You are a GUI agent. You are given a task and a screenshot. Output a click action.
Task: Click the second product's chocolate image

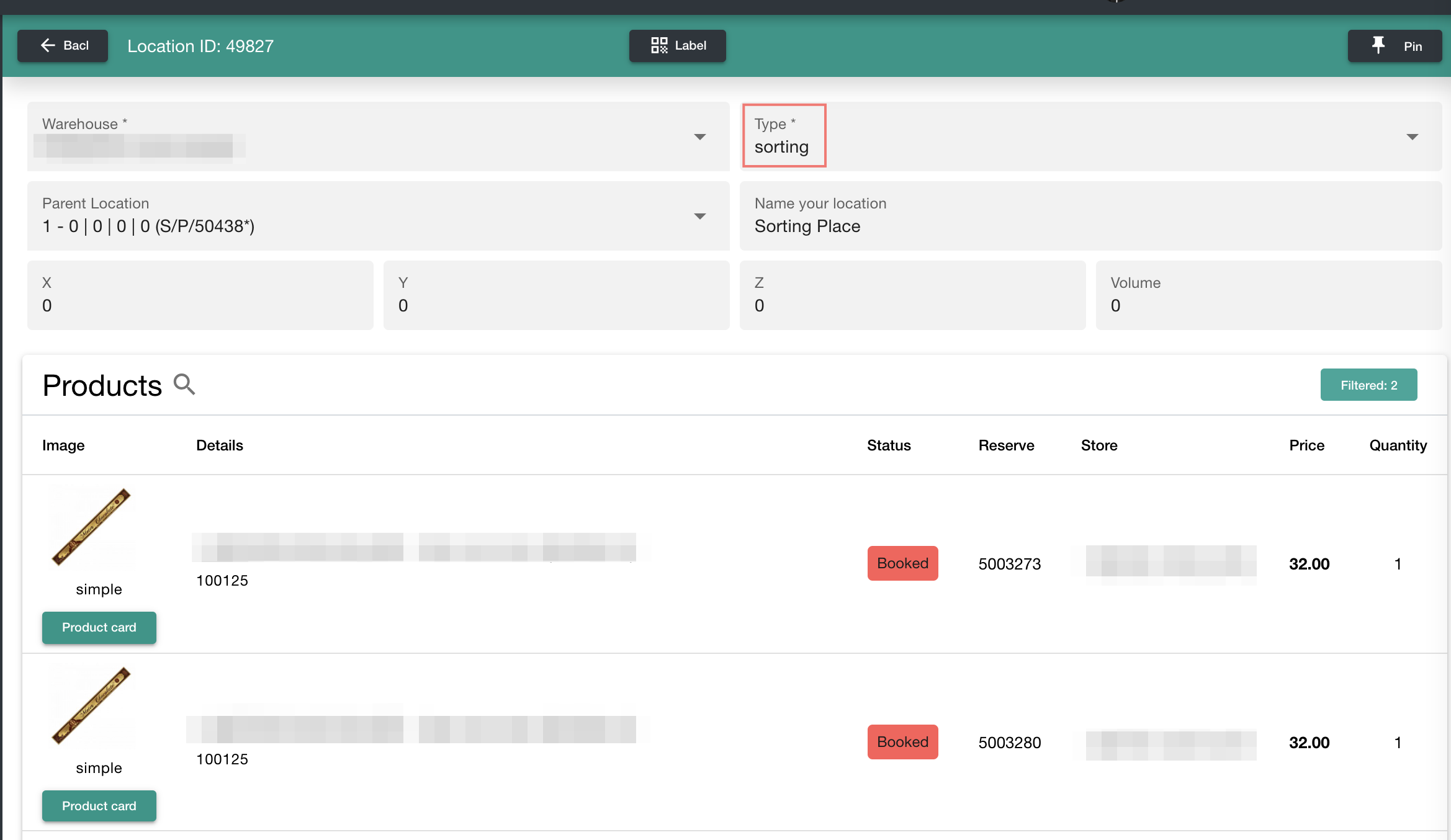[x=92, y=706]
